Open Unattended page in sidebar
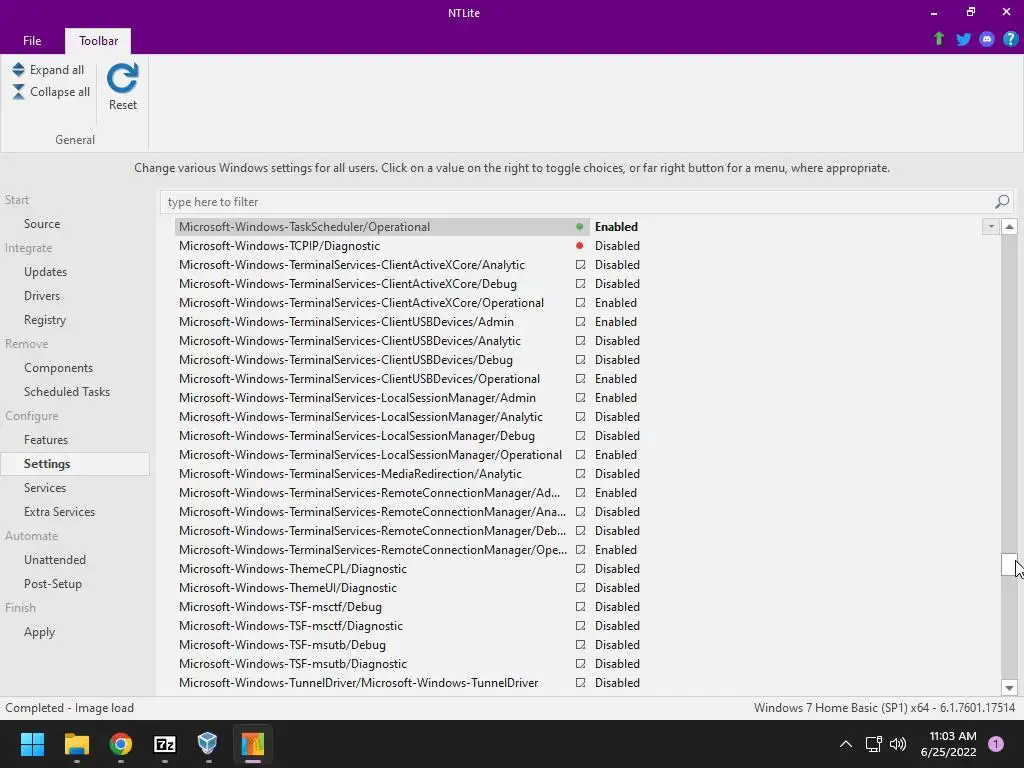 (55, 560)
